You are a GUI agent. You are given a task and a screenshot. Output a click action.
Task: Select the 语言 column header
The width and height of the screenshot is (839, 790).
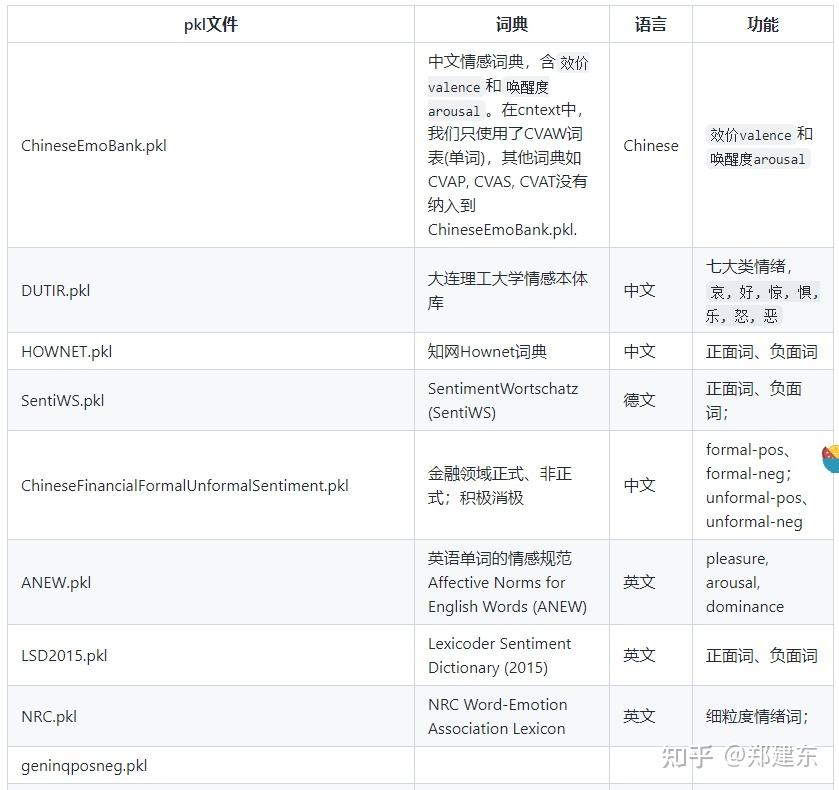point(652,23)
